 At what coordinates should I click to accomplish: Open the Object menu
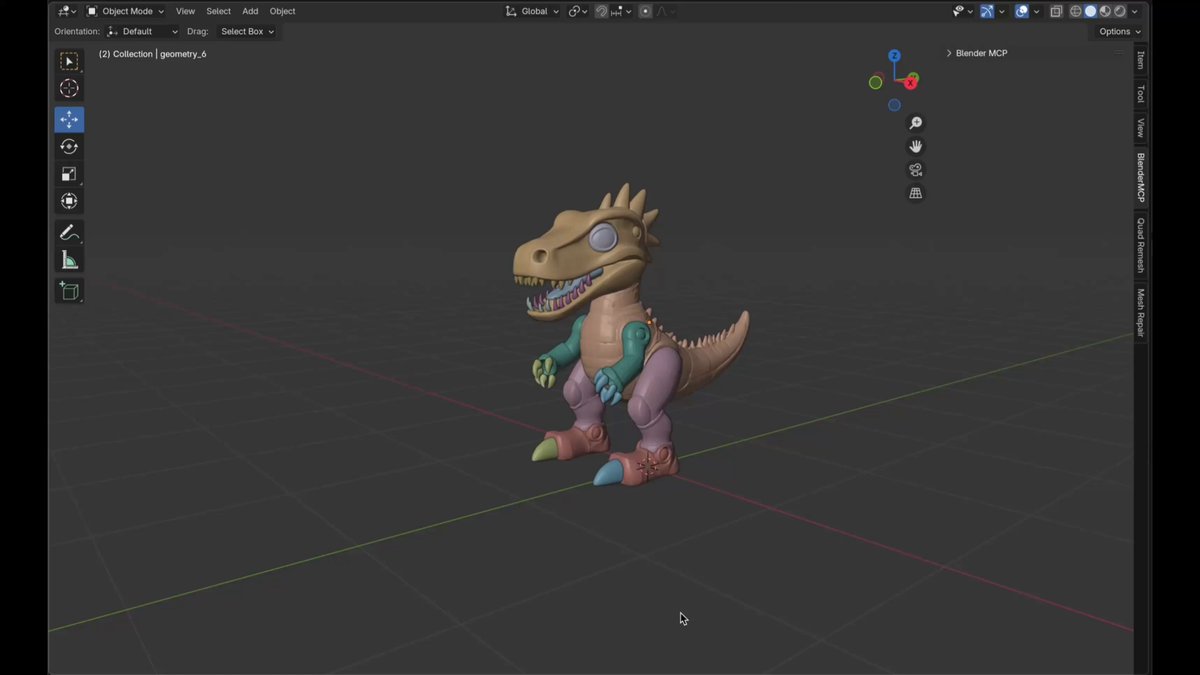click(282, 11)
